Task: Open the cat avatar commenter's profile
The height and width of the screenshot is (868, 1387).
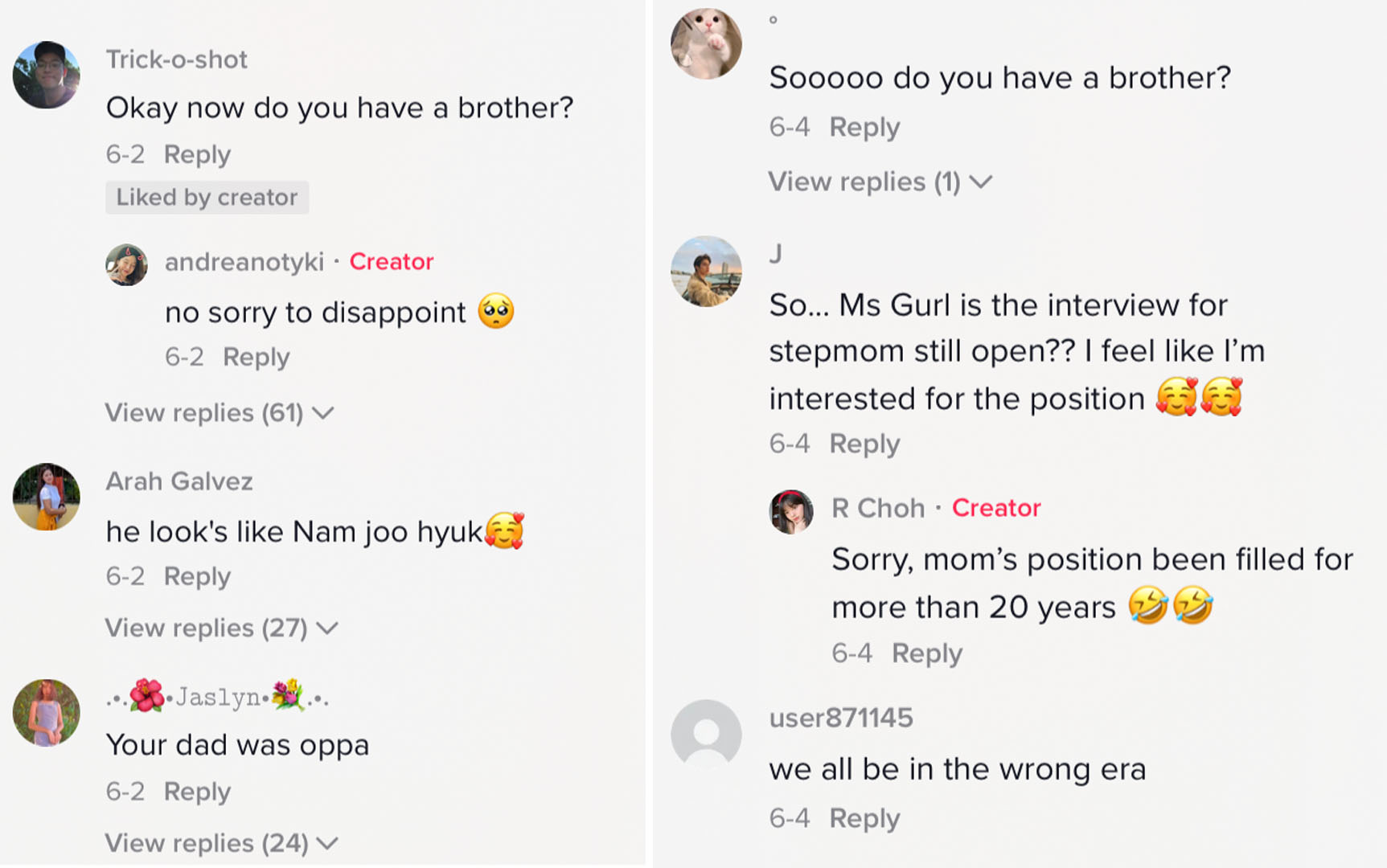Action: click(706, 44)
